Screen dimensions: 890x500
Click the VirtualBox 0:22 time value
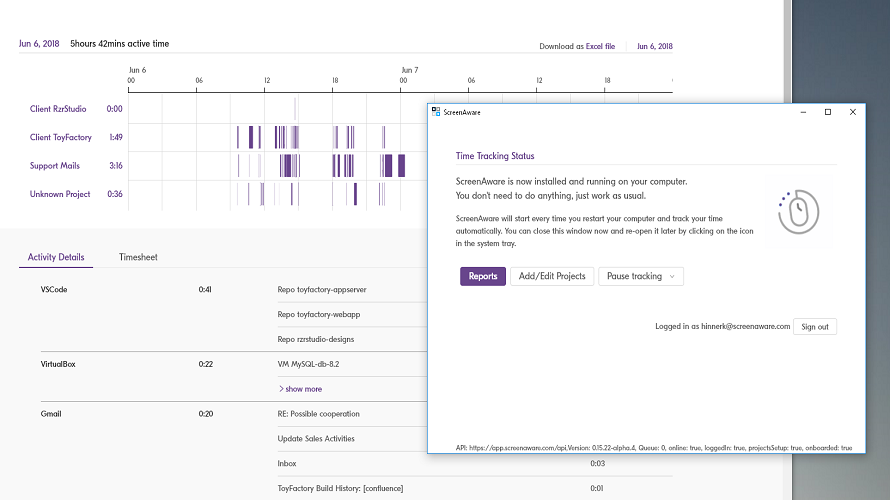tap(205, 364)
